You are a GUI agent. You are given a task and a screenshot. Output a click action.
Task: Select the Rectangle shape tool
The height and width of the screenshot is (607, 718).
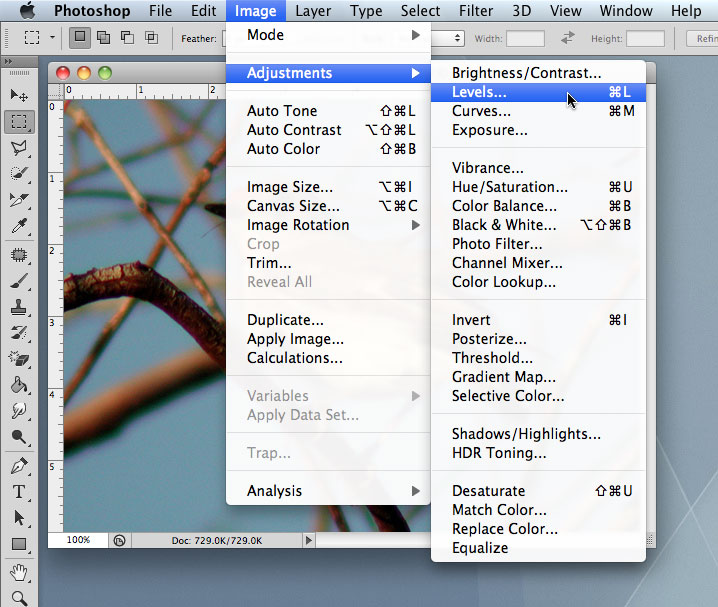[x=19, y=544]
